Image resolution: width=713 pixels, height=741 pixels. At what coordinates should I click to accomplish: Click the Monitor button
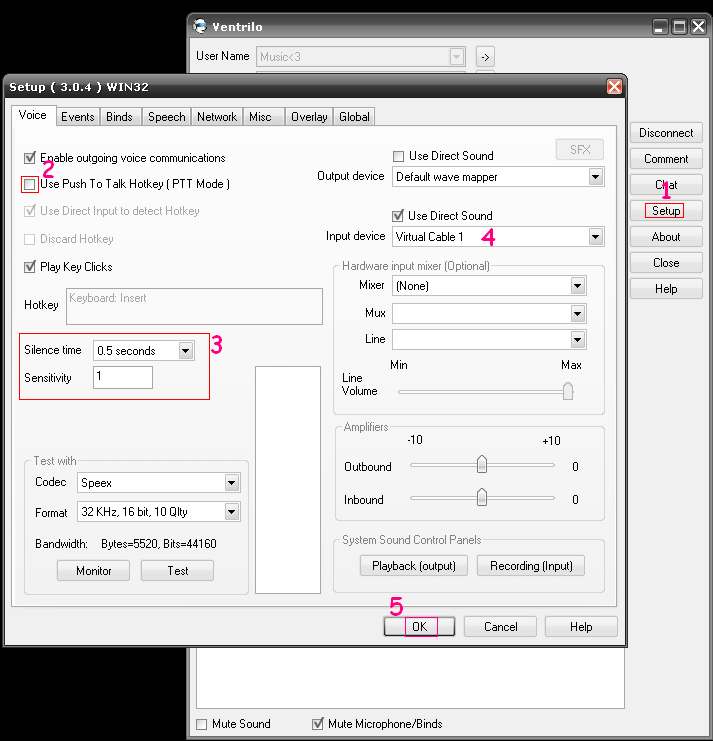(94, 570)
